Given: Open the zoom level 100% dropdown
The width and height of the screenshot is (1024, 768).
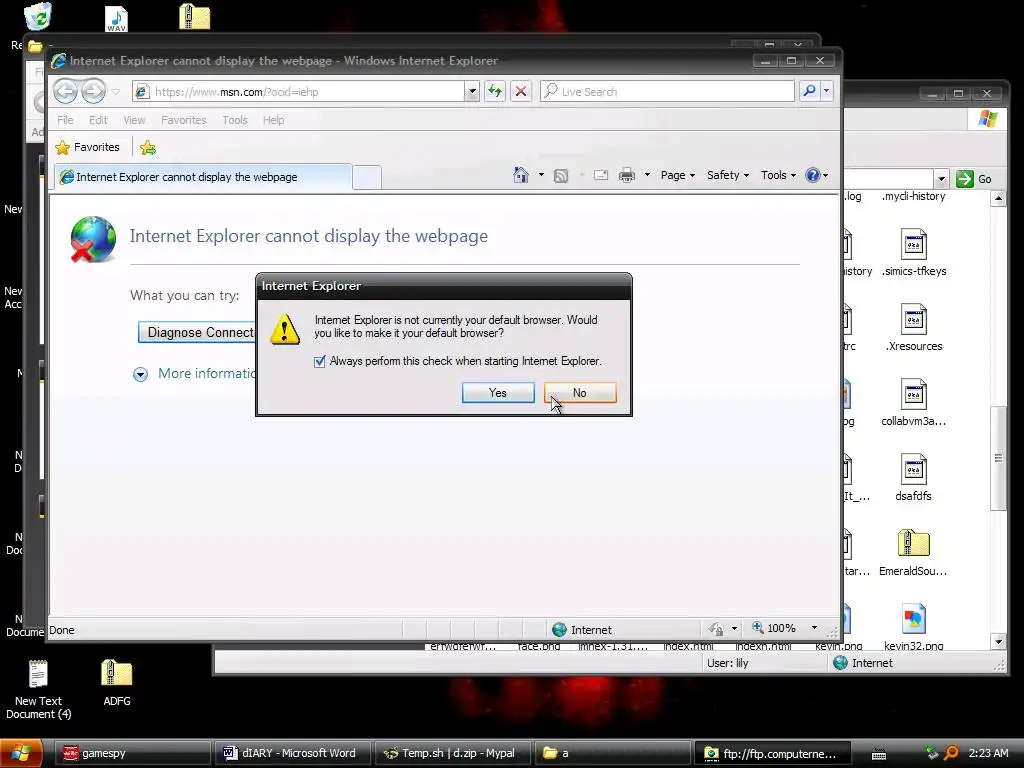Looking at the screenshot, I should [x=814, y=628].
